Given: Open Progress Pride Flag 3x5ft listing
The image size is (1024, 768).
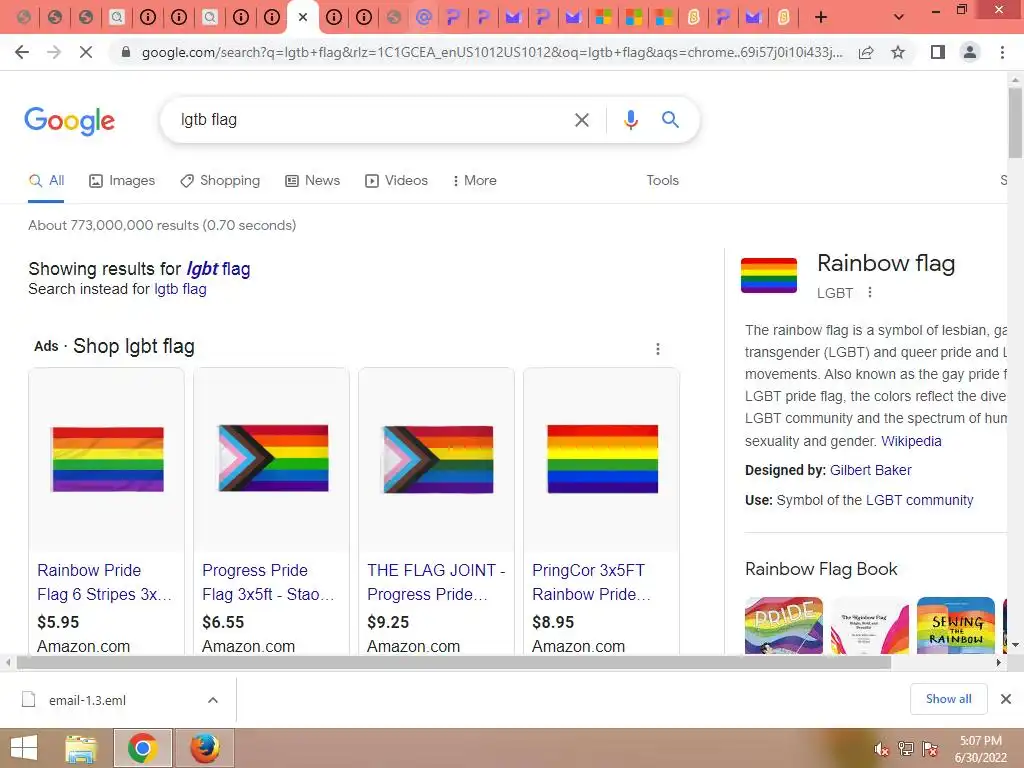Looking at the screenshot, I should pyautogui.click(x=268, y=583).
